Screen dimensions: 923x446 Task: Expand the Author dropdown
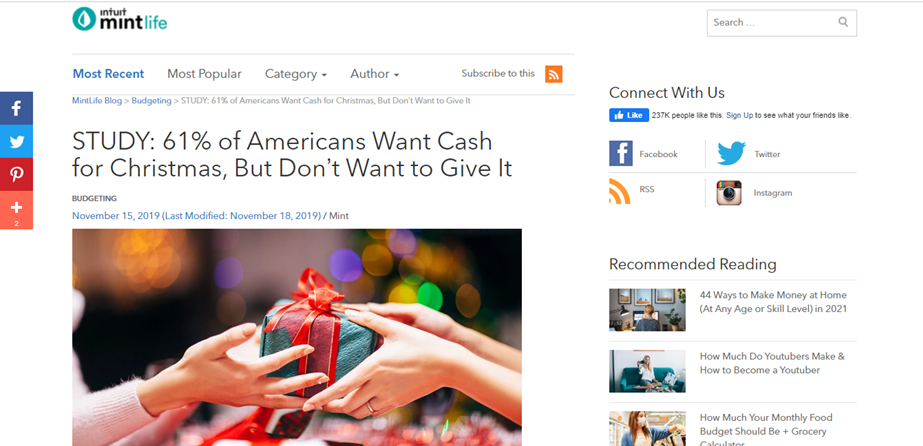click(374, 74)
